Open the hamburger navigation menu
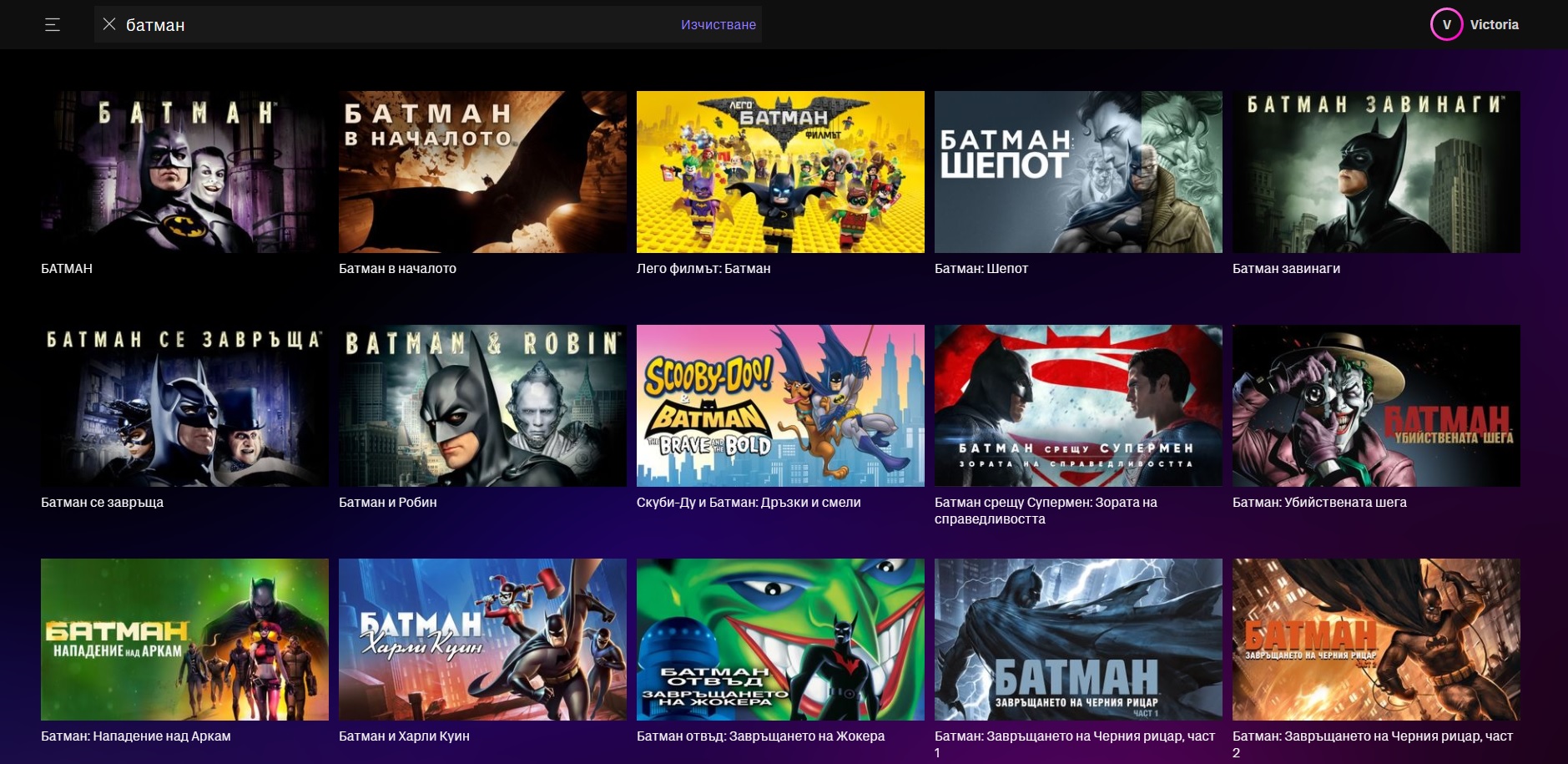The width and height of the screenshot is (1568, 764). click(53, 25)
